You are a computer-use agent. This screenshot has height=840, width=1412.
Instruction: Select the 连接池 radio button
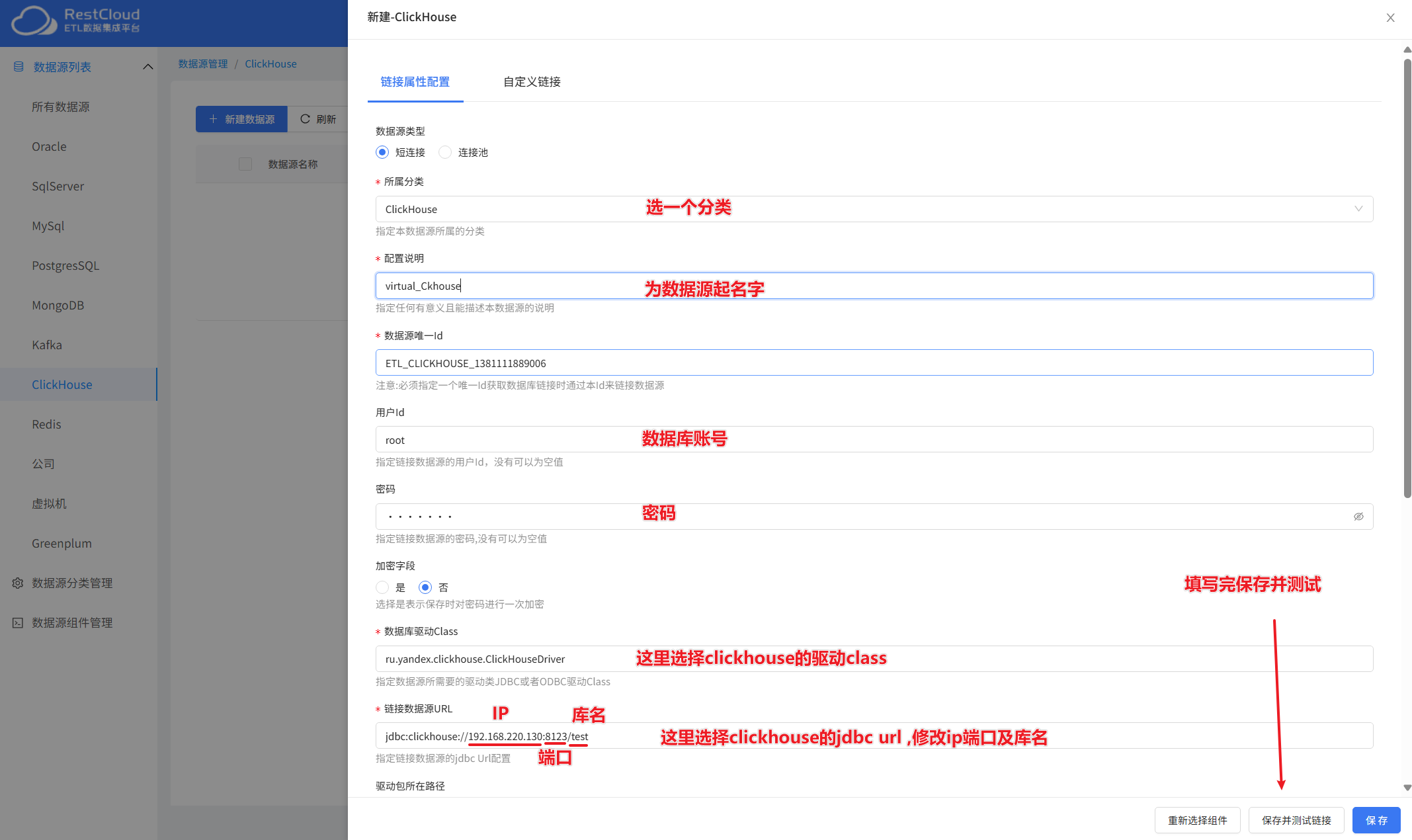445,152
